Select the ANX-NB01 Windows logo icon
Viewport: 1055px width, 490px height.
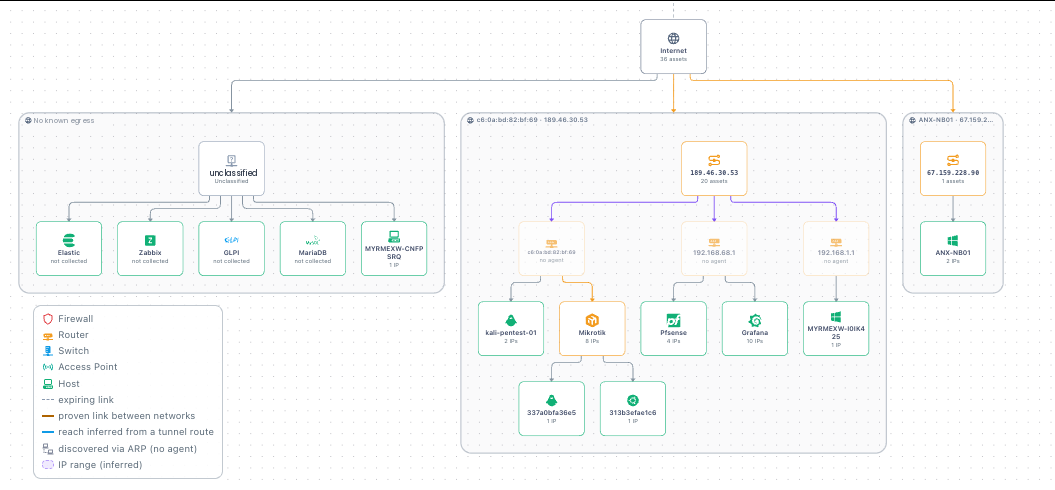(x=953, y=240)
